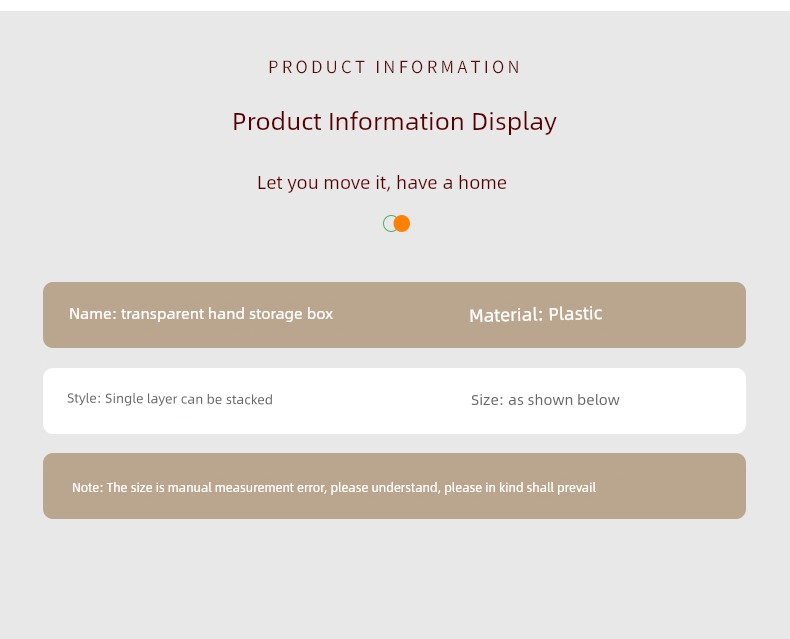Click the orange filled circle icon
Screen dimensions: 790x639
tap(402, 224)
